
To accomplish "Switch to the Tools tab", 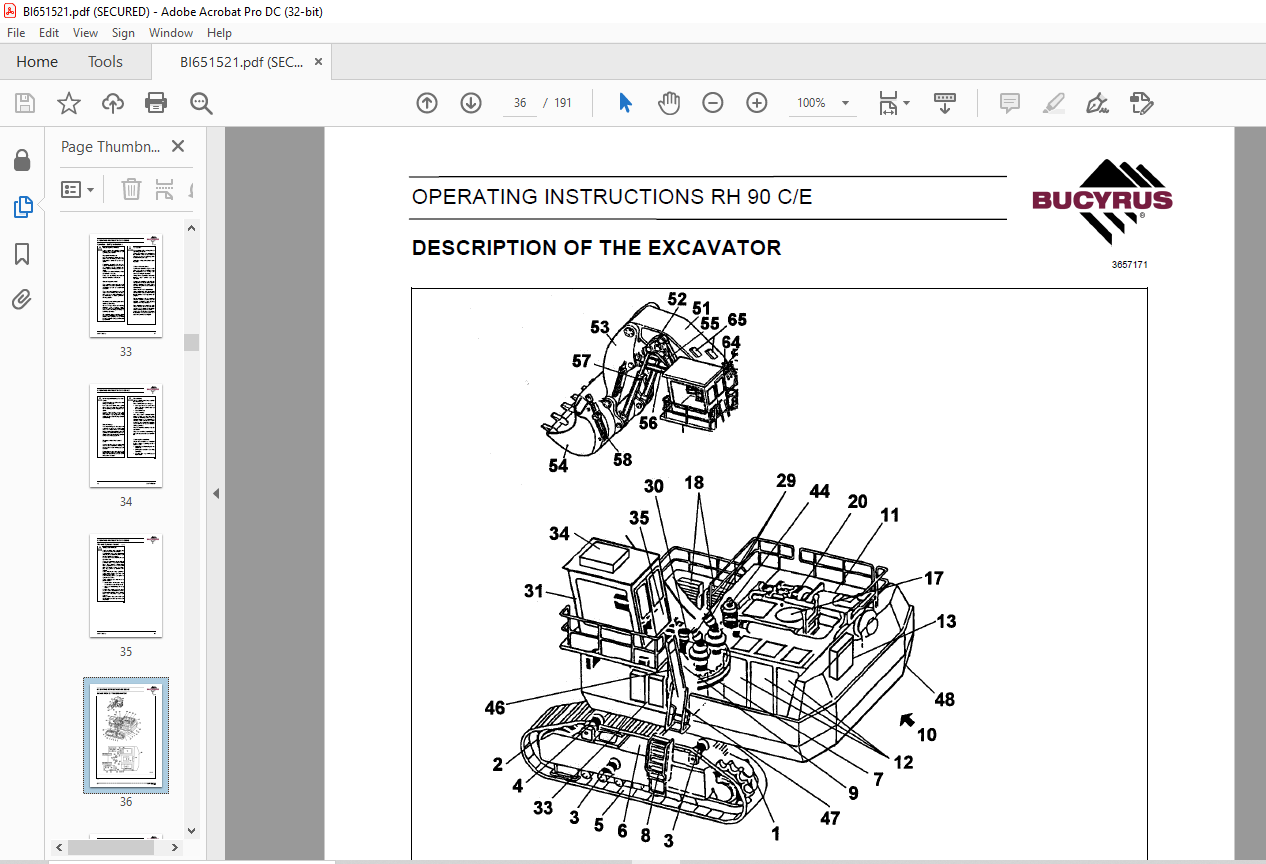I will [105, 61].
